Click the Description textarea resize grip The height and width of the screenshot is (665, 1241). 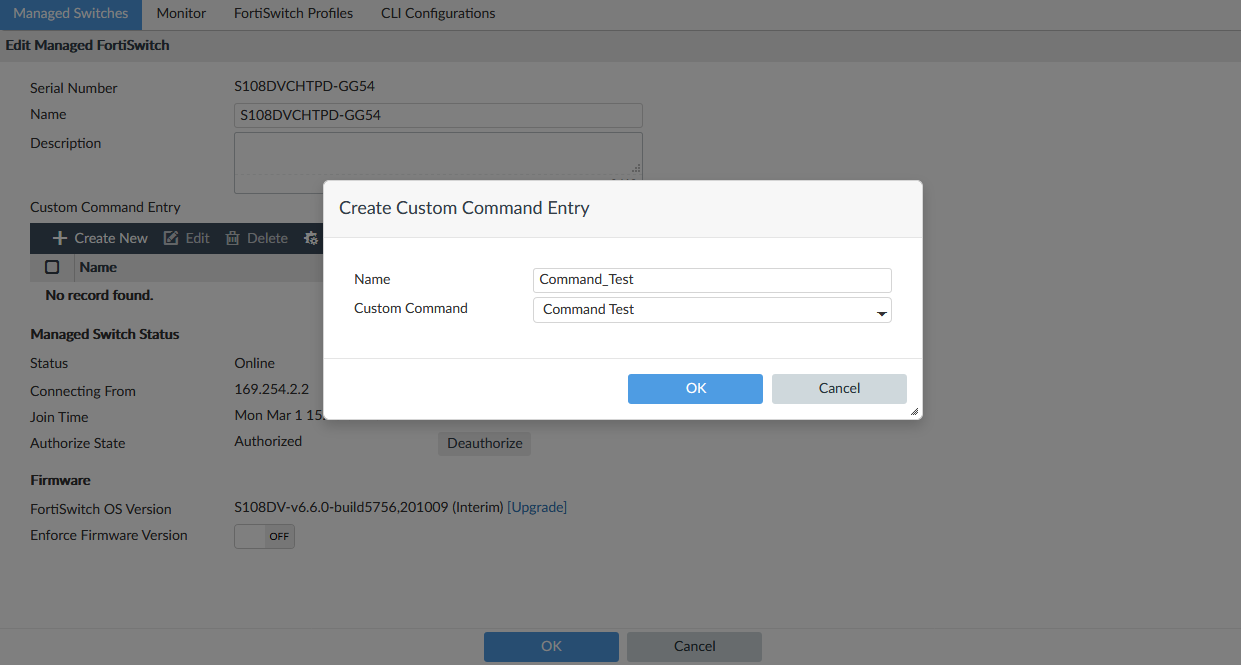(636, 169)
